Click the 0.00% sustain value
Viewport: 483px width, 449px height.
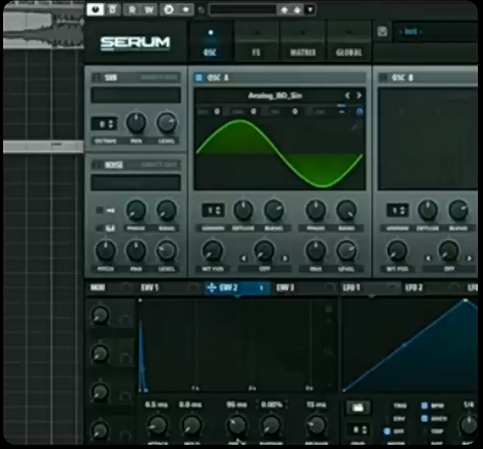click(272, 405)
